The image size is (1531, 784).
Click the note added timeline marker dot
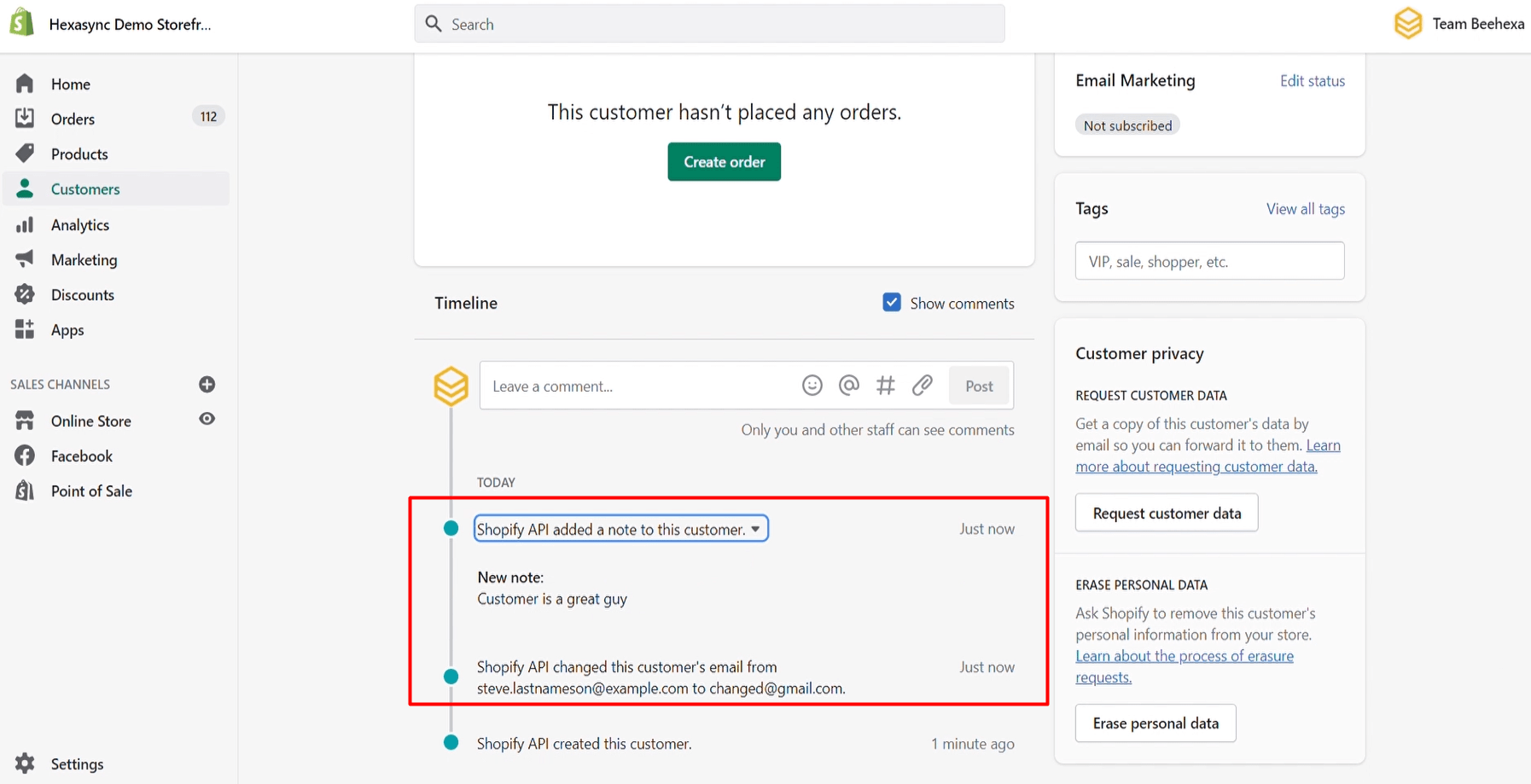tap(451, 528)
